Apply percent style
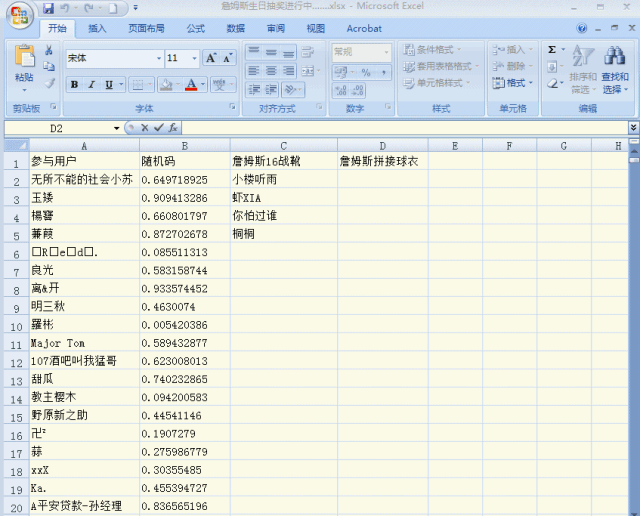Viewport: 640px width, 516px height. tap(366, 72)
